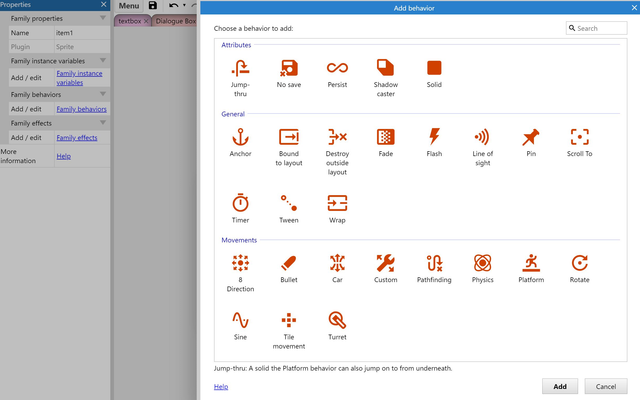The width and height of the screenshot is (640, 400).
Task: Switch to the textbox tab
Action: (130, 21)
